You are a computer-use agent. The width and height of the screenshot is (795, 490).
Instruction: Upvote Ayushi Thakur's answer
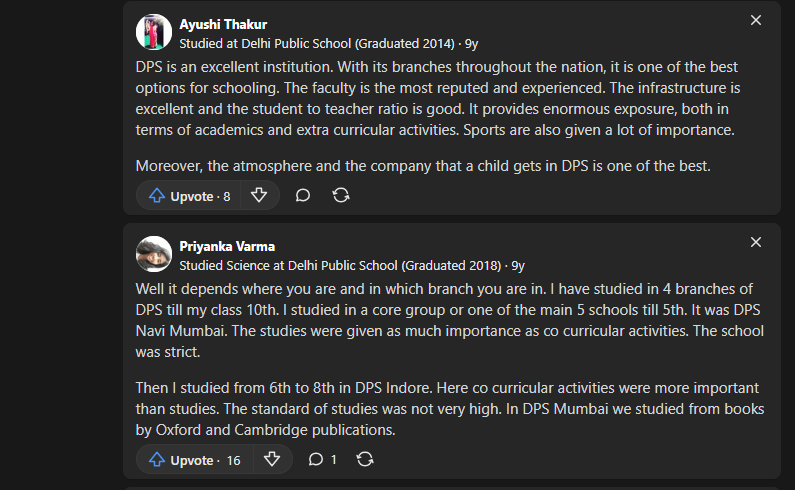(x=189, y=196)
